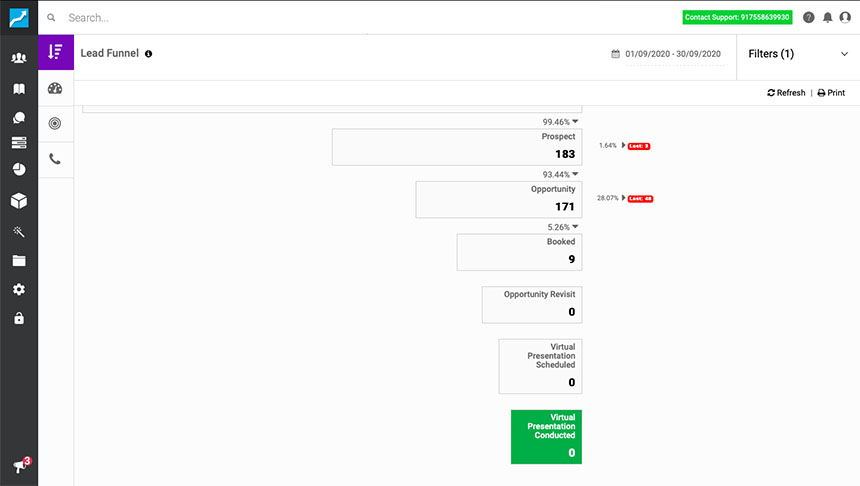Open the notifications bell icon
Viewport: 860px width, 486px height.
[x=828, y=18]
